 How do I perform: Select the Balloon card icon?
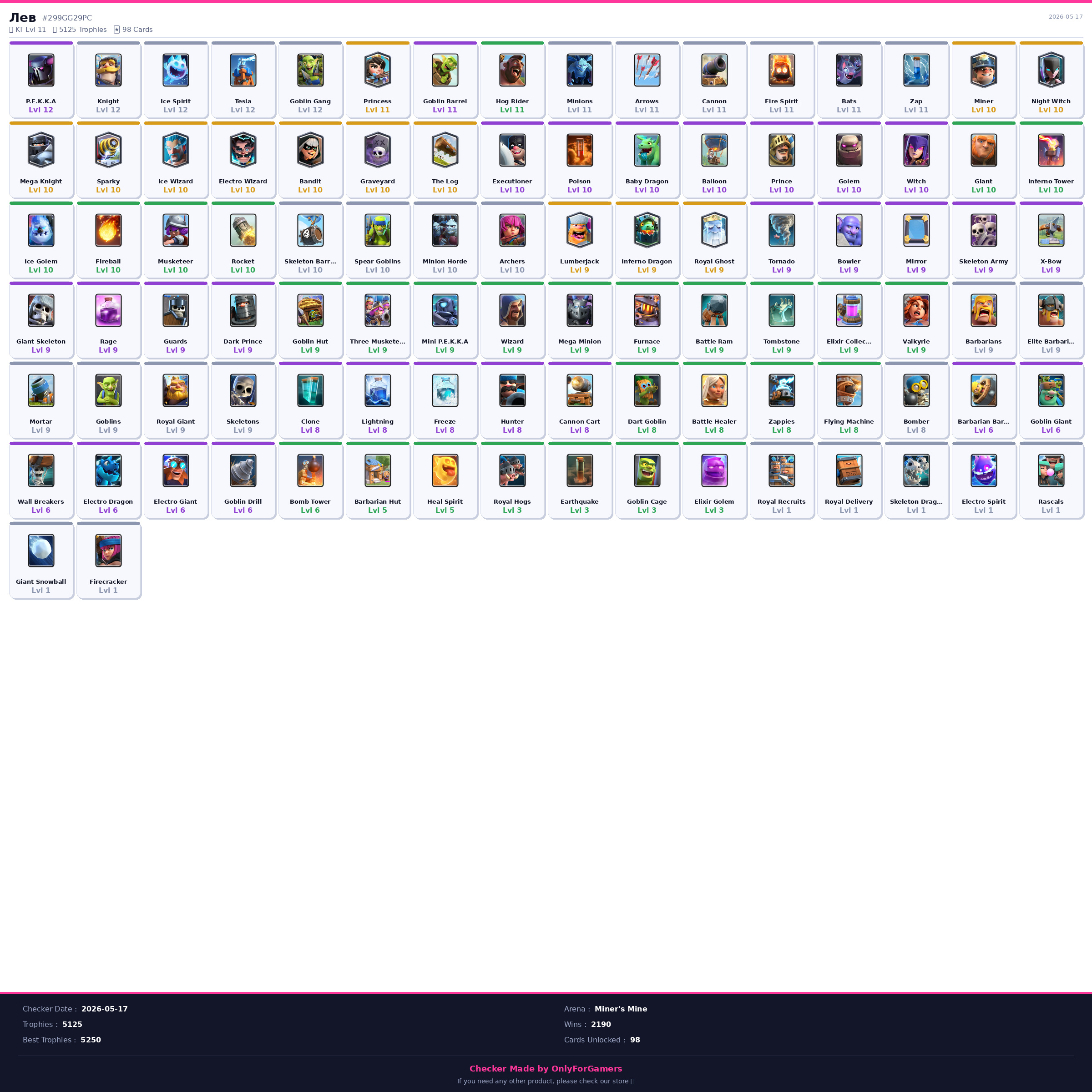pos(714,150)
